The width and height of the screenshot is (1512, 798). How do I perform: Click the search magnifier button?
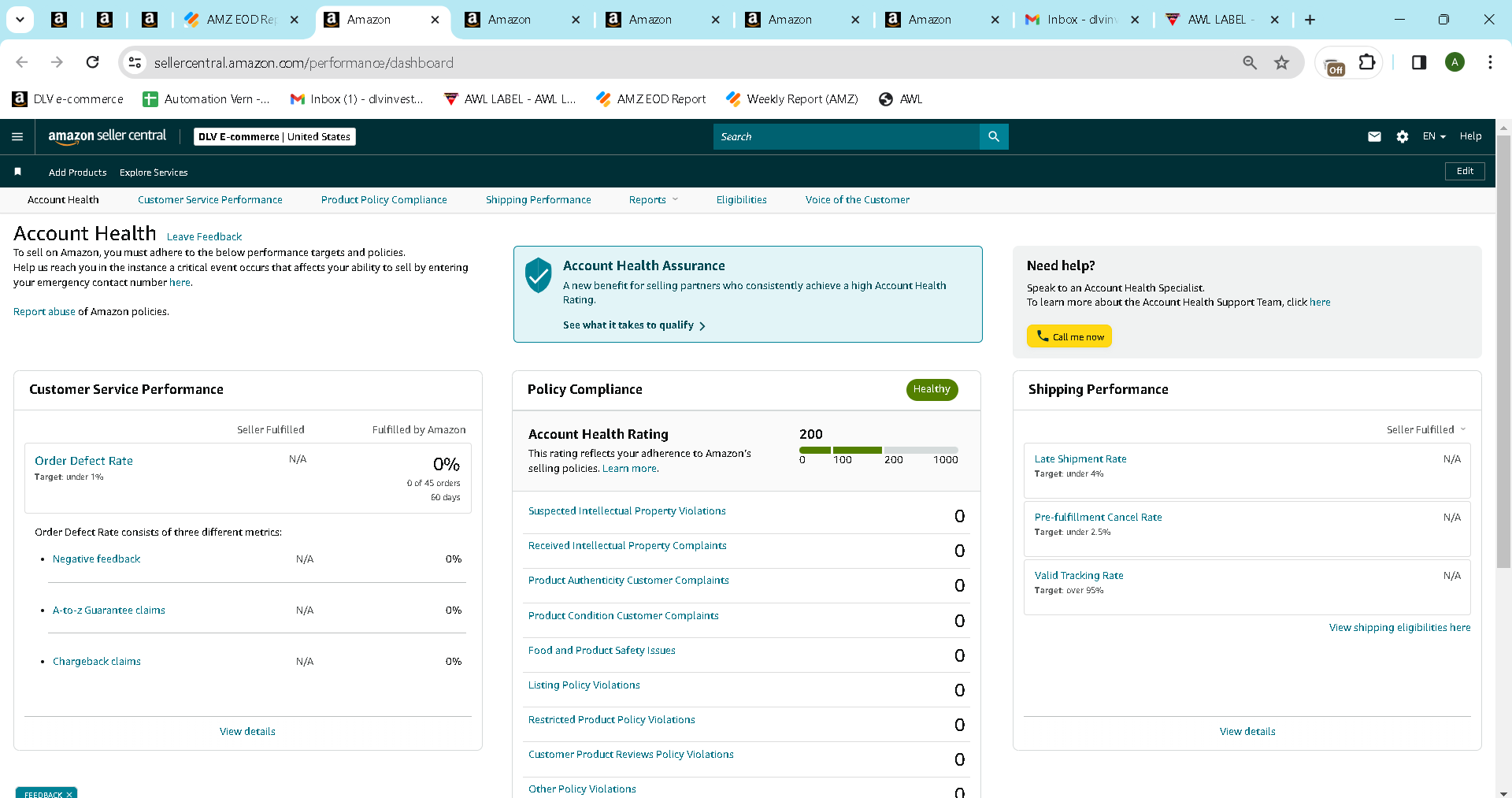[994, 136]
